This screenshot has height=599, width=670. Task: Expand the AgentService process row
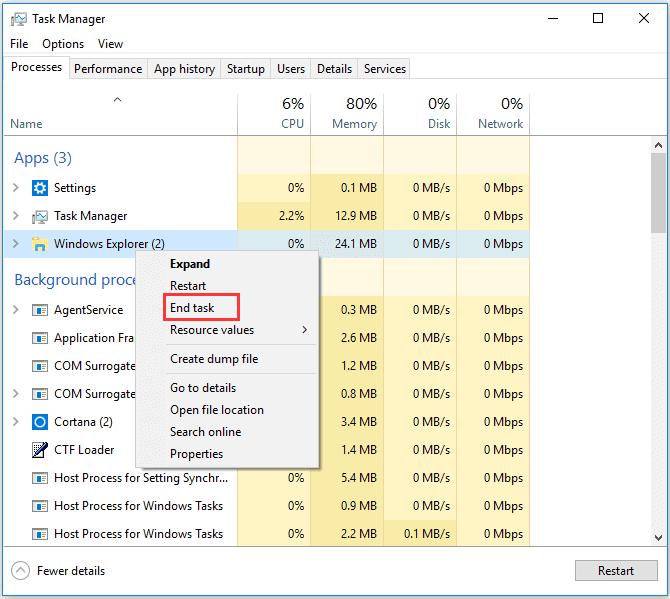pyautogui.click(x=15, y=310)
